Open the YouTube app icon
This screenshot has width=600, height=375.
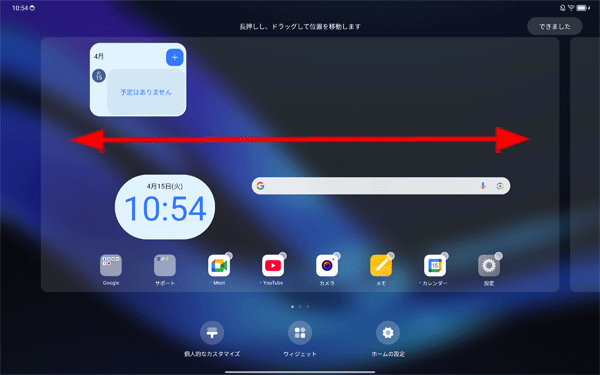[x=273, y=266]
